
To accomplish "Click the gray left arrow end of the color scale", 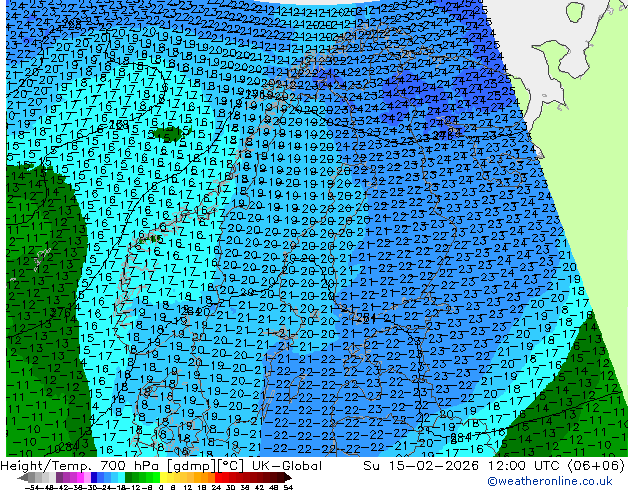I will pos(23,478).
